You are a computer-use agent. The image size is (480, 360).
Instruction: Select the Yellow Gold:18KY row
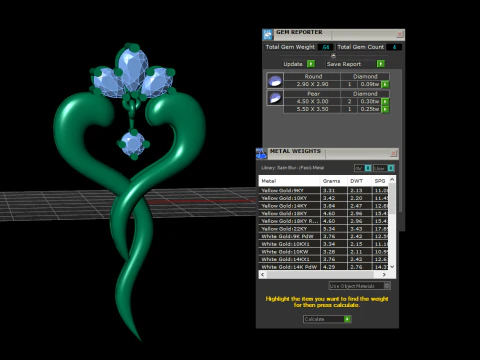pos(324,213)
